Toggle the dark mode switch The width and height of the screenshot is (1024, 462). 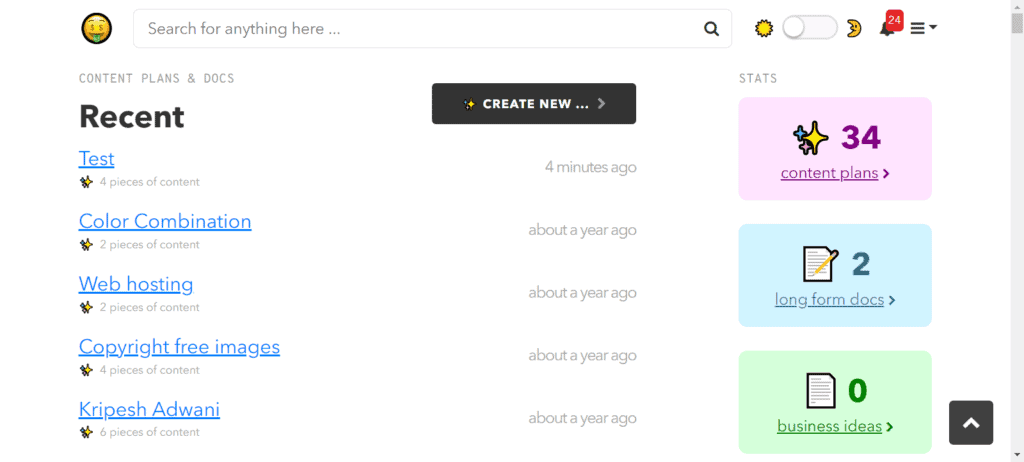coord(809,28)
